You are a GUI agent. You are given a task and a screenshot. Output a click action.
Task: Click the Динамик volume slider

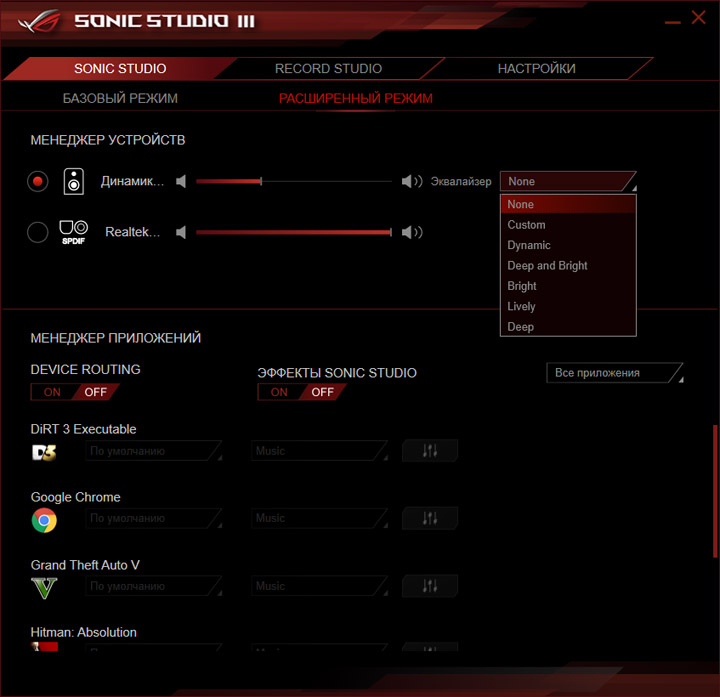click(294, 181)
